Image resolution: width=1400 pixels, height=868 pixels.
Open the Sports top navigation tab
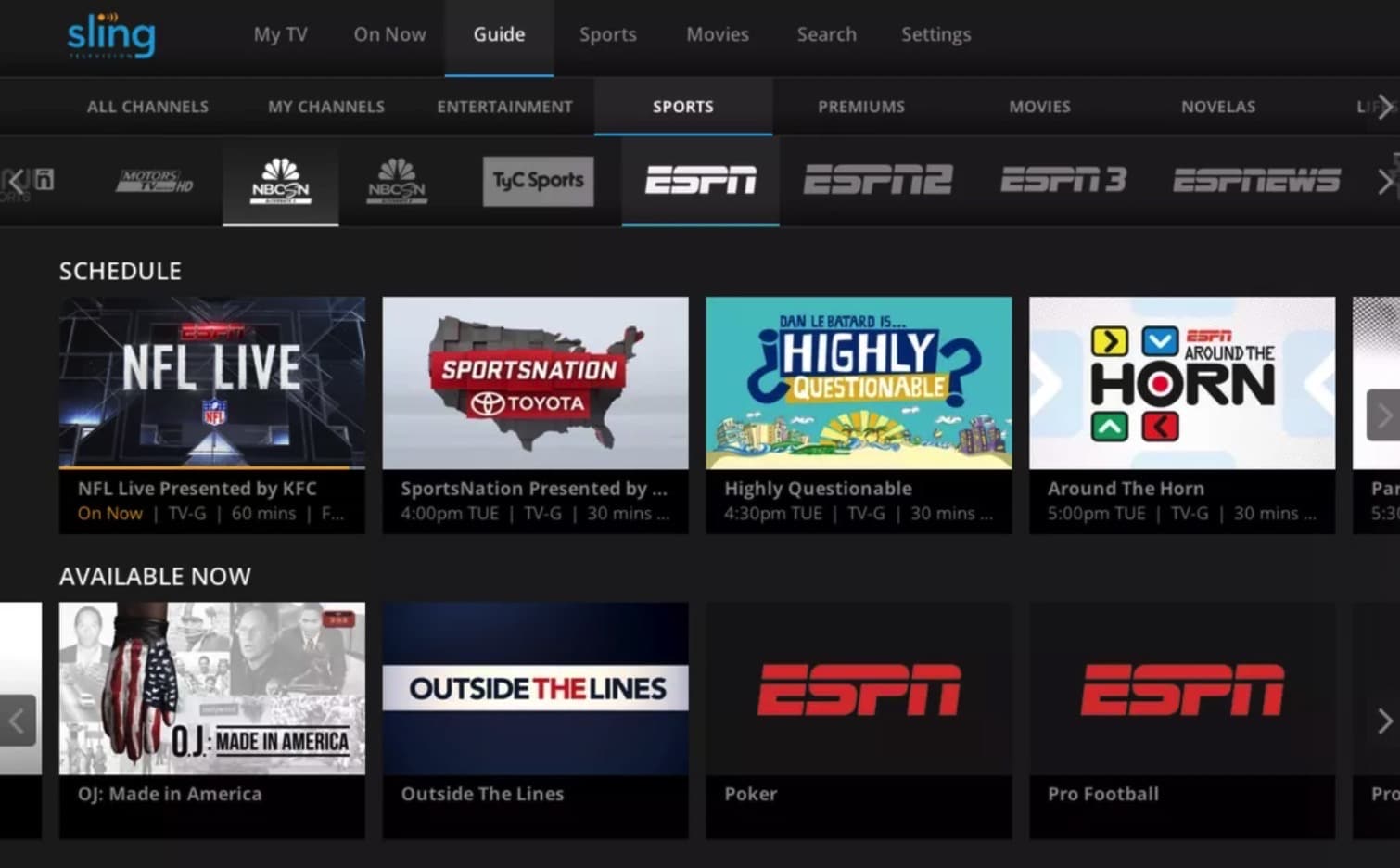pos(608,34)
